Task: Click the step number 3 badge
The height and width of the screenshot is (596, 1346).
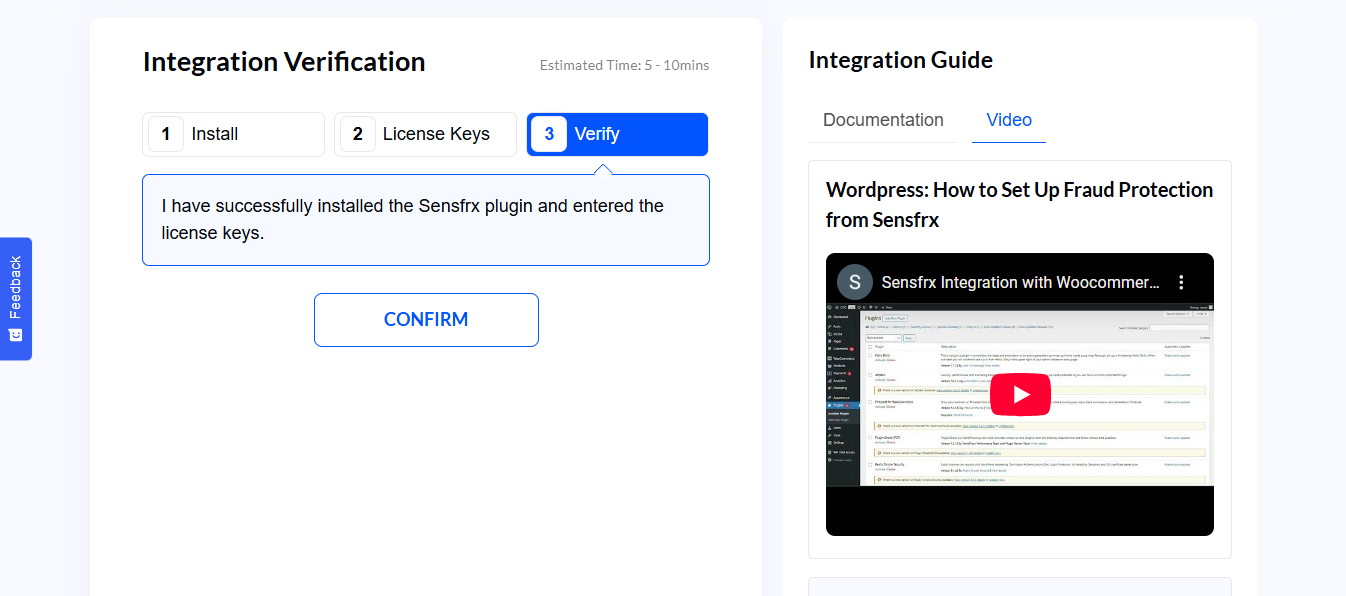Action: pos(549,134)
